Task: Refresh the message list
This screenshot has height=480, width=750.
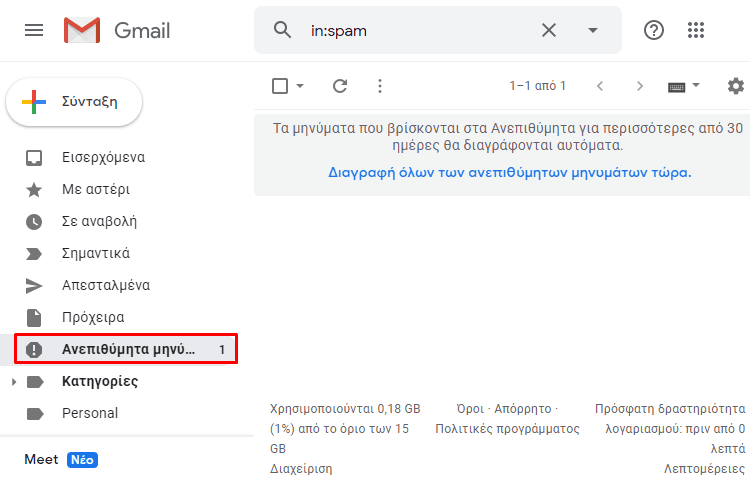Action: coord(340,86)
